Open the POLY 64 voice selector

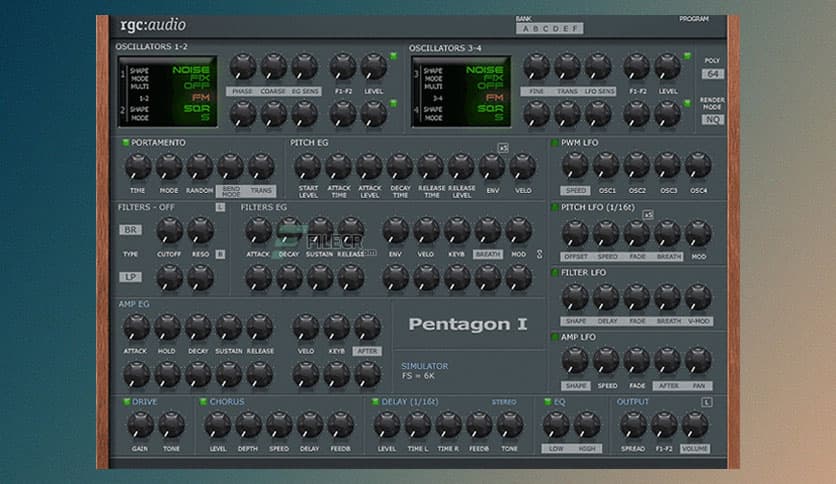(713, 74)
